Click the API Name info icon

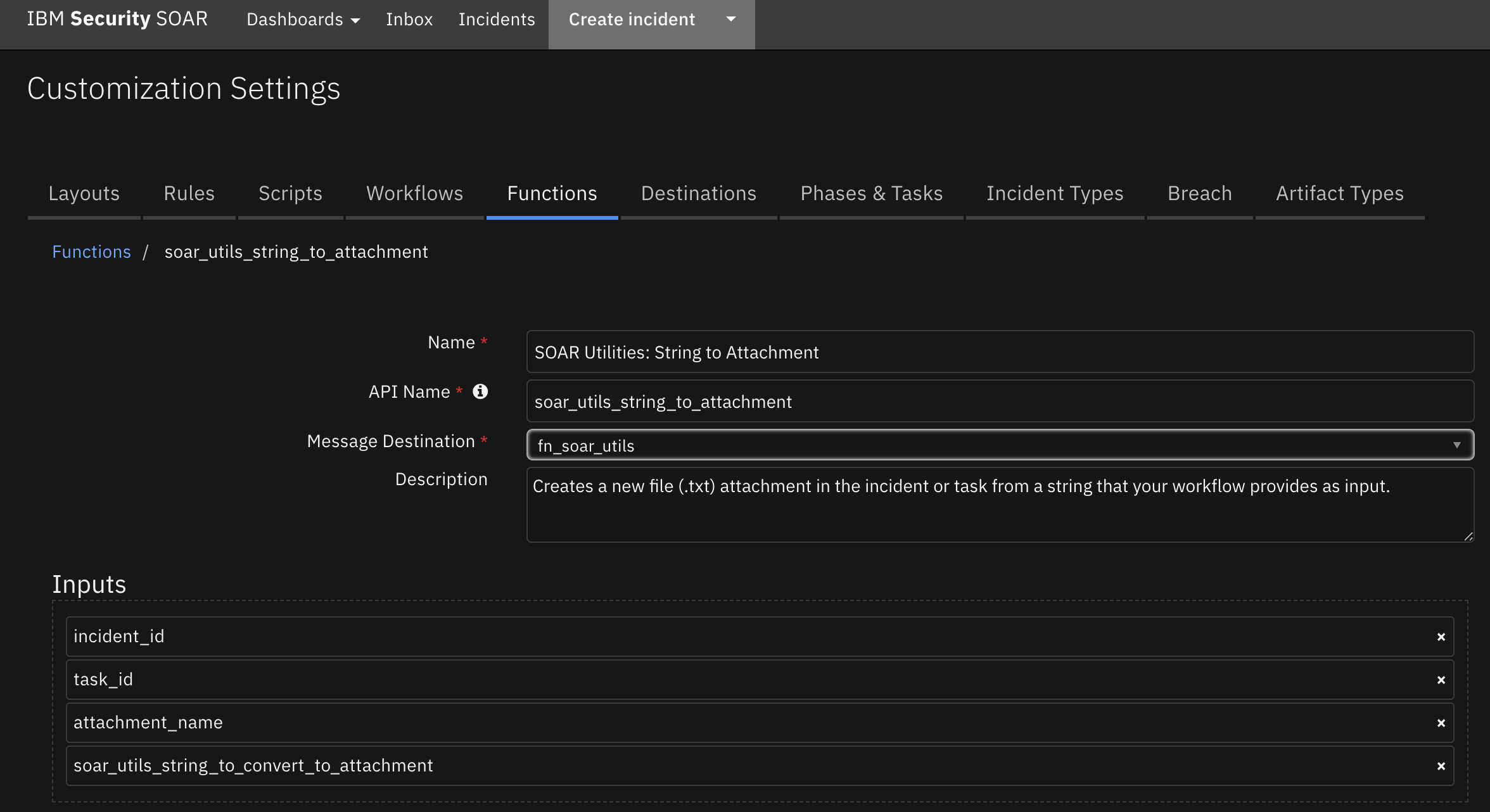click(480, 391)
